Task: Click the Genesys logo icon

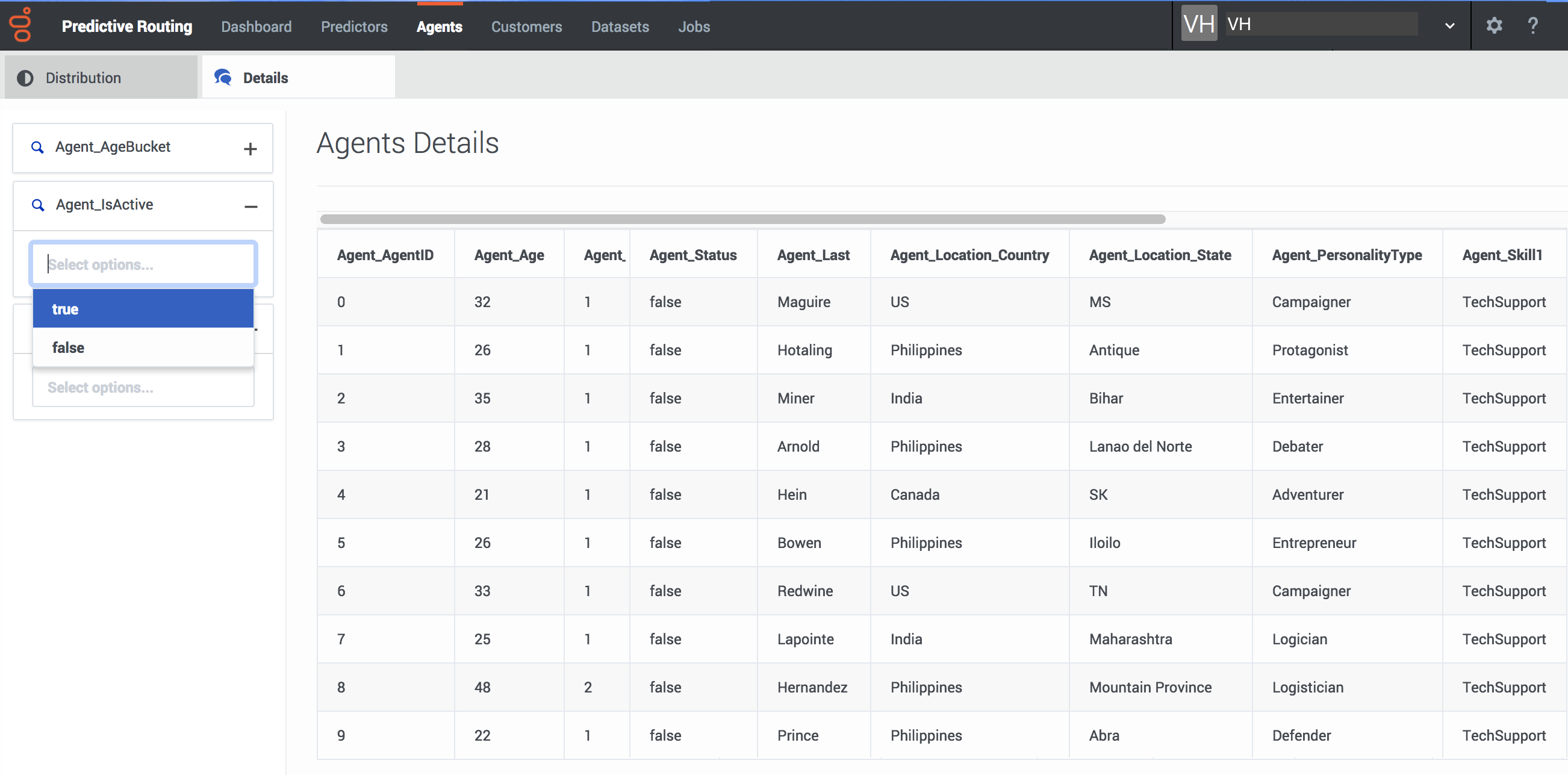Action: point(21,25)
